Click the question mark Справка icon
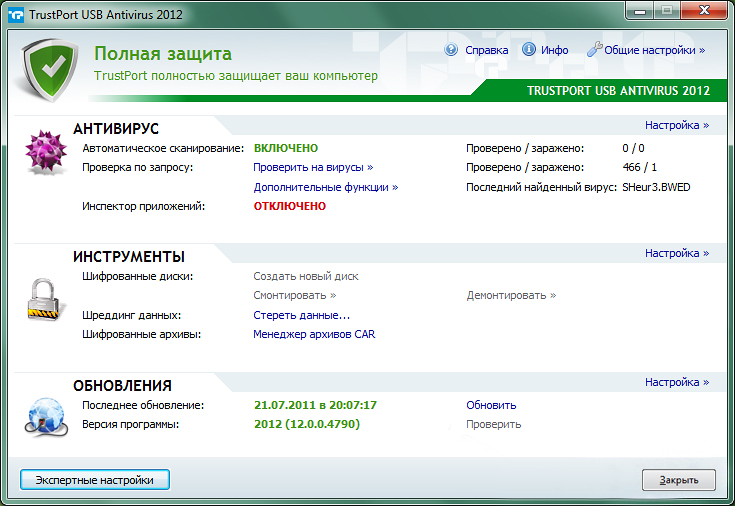The width and height of the screenshot is (735, 506). (x=451, y=49)
